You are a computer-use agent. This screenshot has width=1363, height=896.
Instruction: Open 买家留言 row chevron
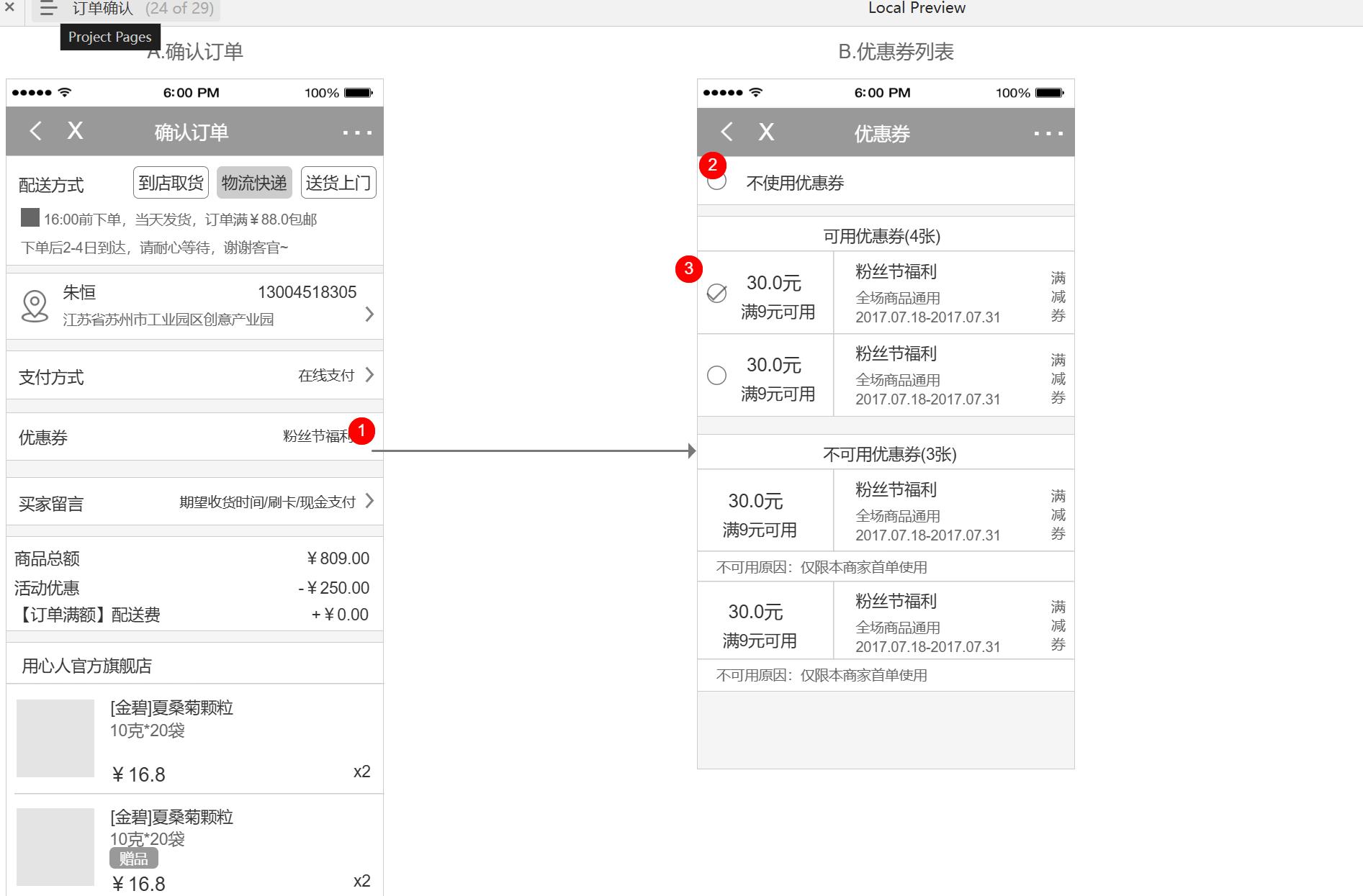(369, 501)
